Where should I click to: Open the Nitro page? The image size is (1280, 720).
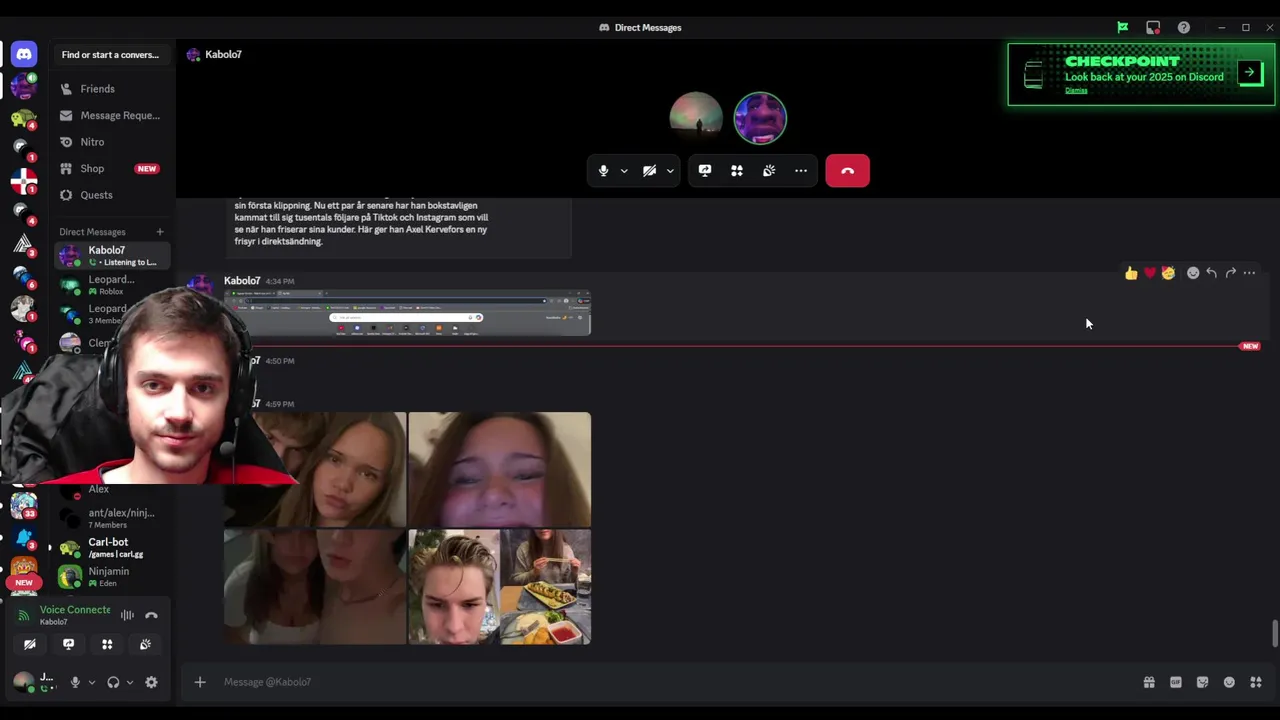click(112, 142)
